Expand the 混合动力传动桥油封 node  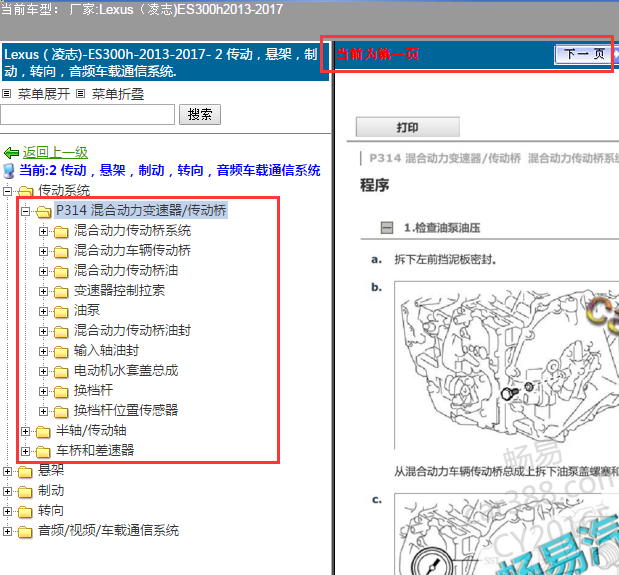coord(43,332)
